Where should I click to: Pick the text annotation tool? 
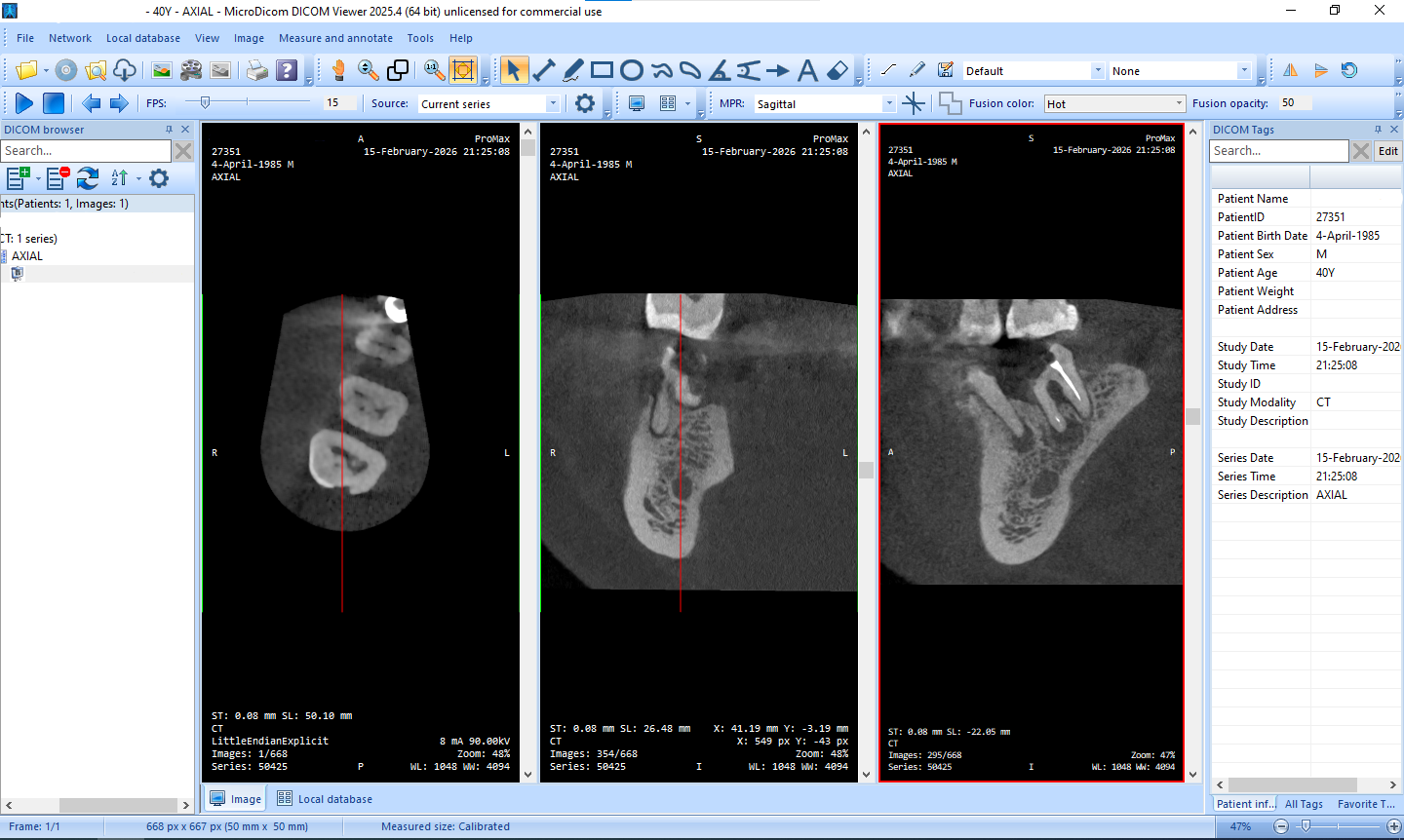pyautogui.click(x=807, y=70)
